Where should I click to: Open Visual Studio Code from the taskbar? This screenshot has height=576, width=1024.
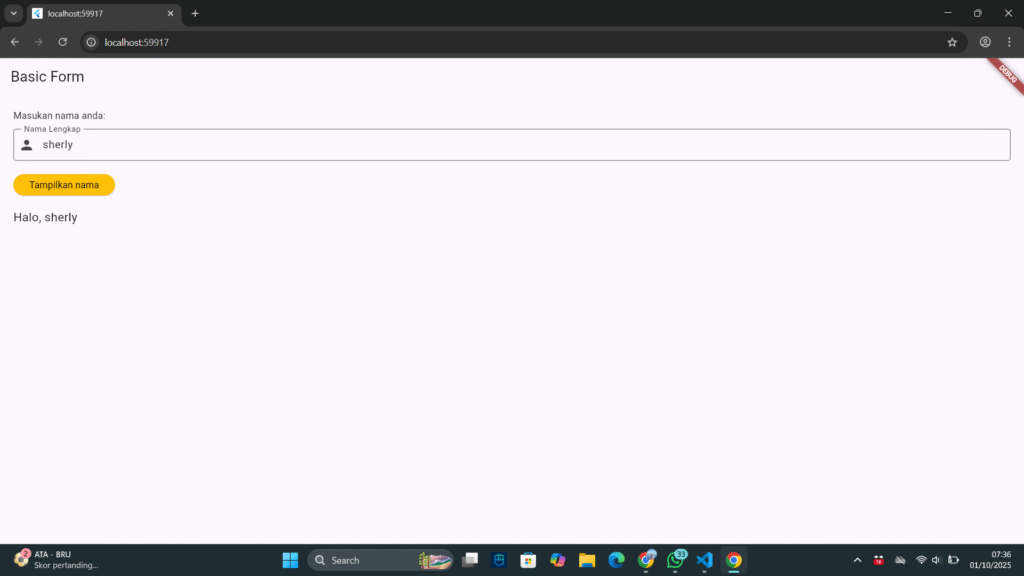(x=704, y=560)
